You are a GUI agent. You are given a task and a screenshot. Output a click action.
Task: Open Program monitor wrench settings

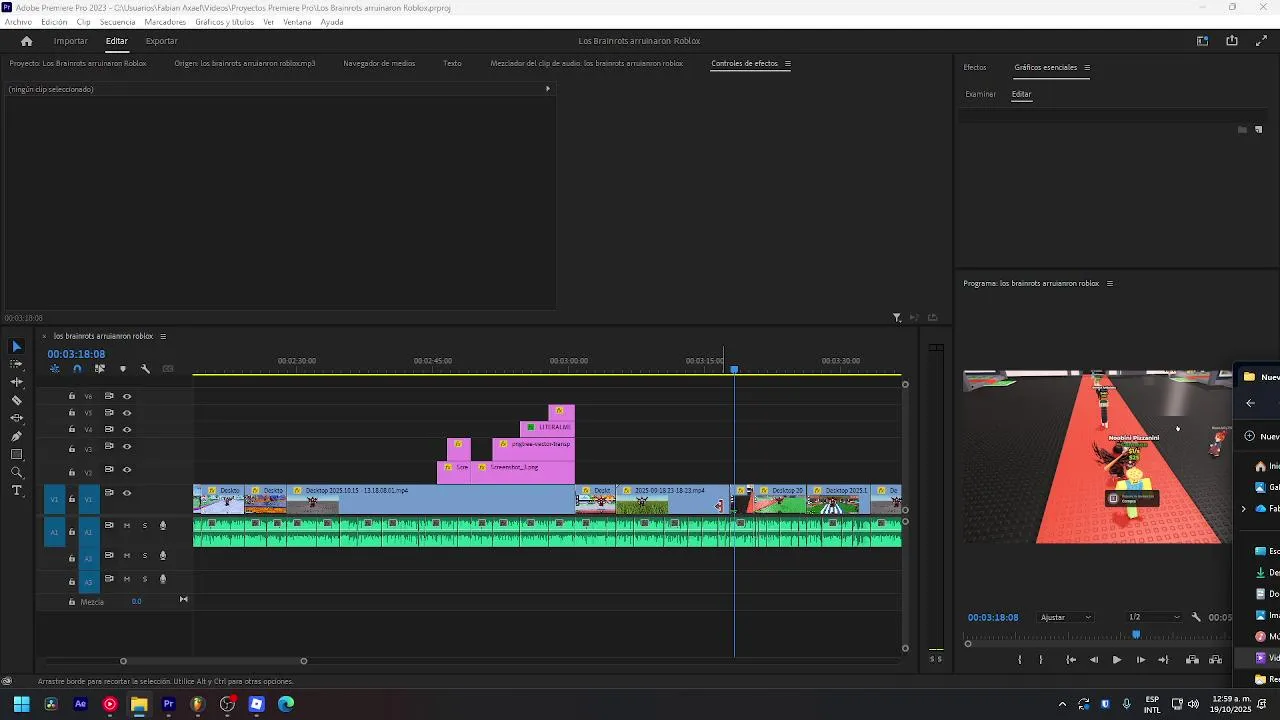coord(1196,617)
